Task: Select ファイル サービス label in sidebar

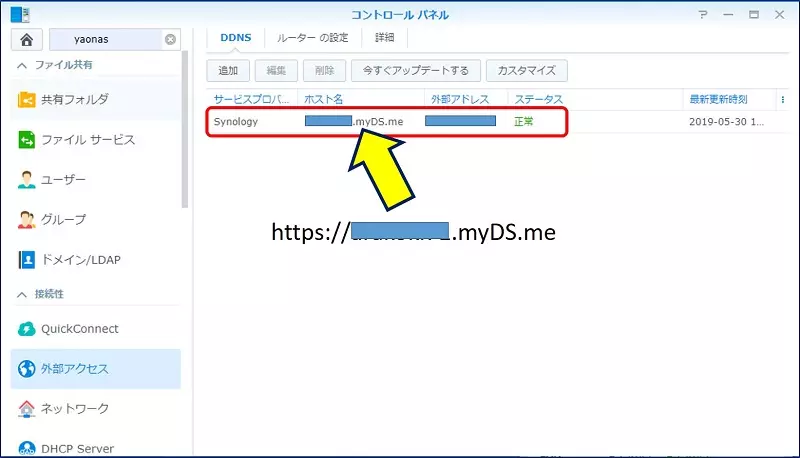Action: 88,140
